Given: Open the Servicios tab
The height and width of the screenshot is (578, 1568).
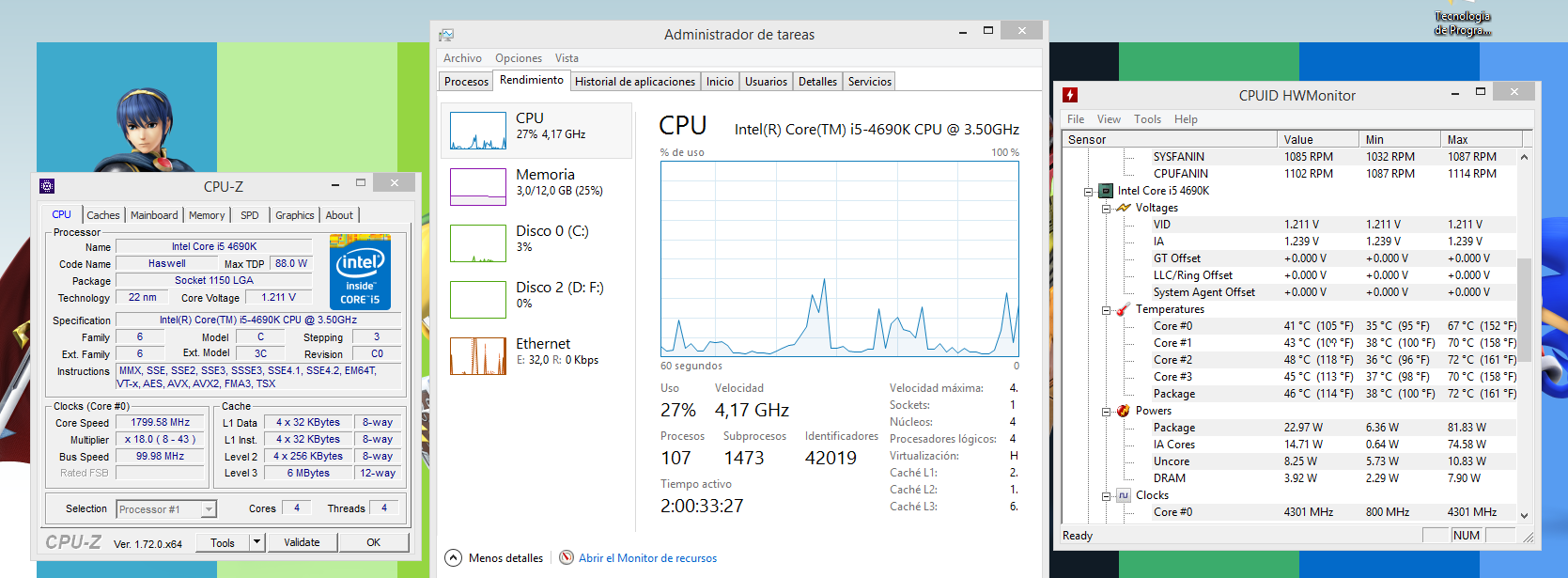Looking at the screenshot, I should tap(870, 82).
